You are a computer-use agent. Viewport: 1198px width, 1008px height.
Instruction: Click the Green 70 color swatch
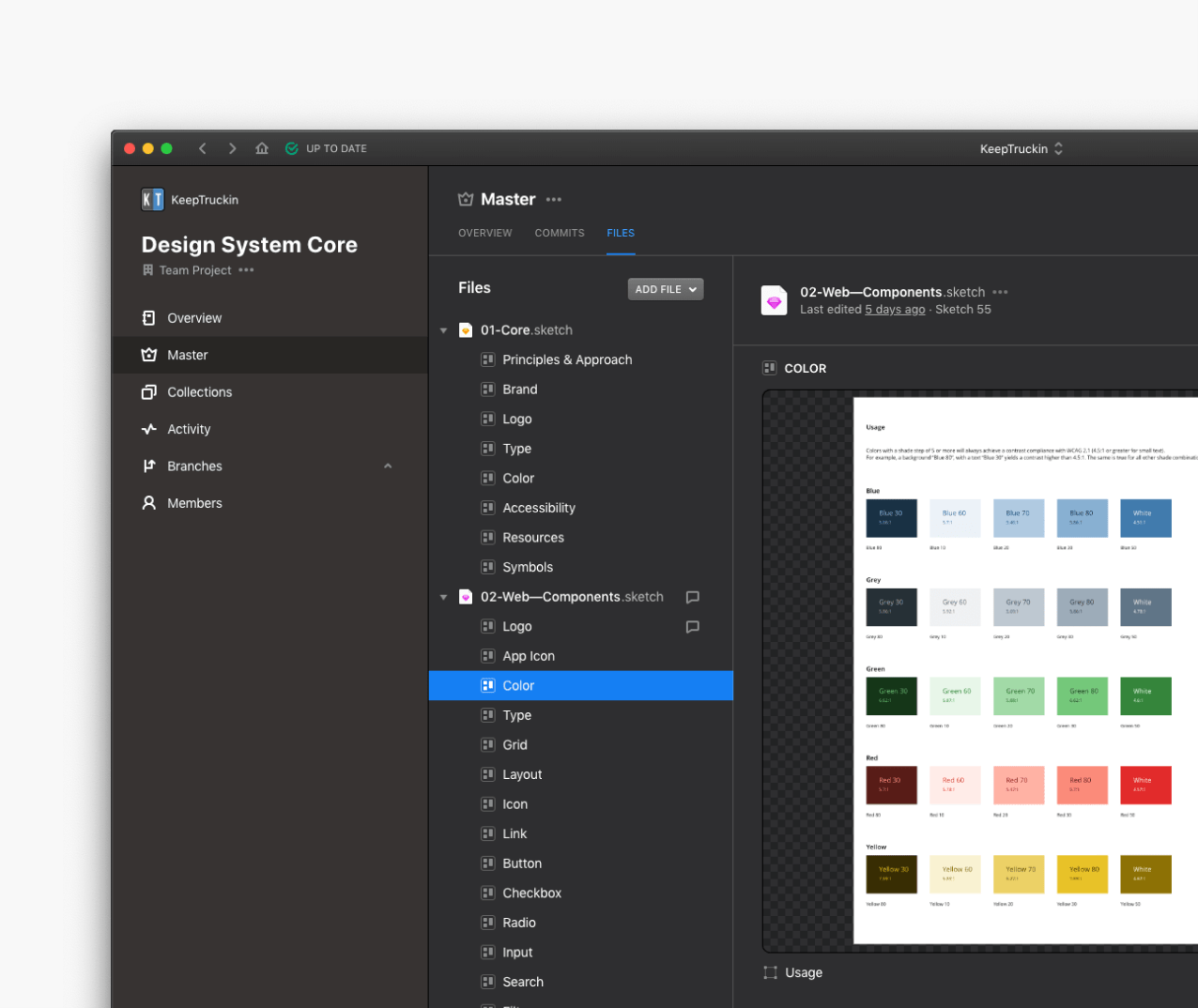1019,696
